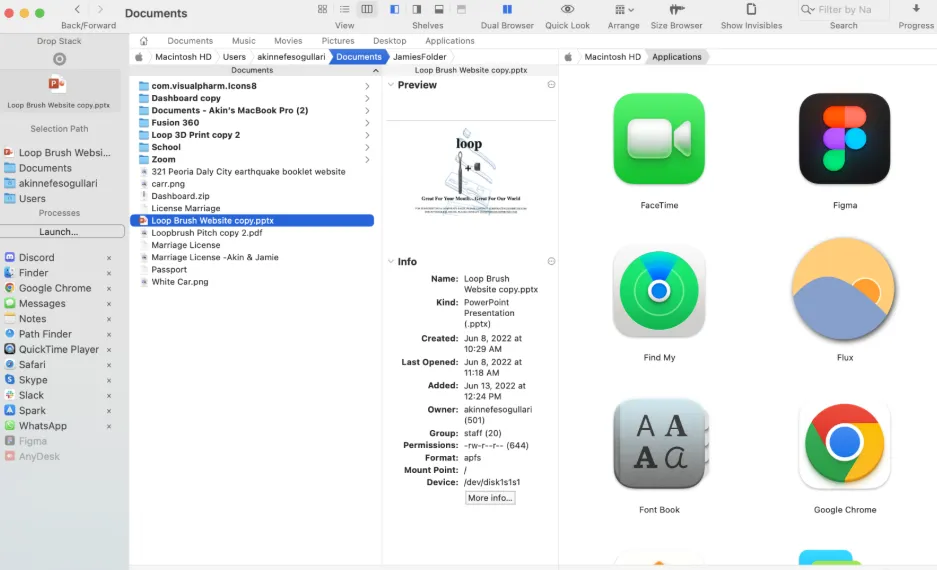Toggle the left shelf
The width and height of the screenshot is (937, 570).
pos(394,9)
